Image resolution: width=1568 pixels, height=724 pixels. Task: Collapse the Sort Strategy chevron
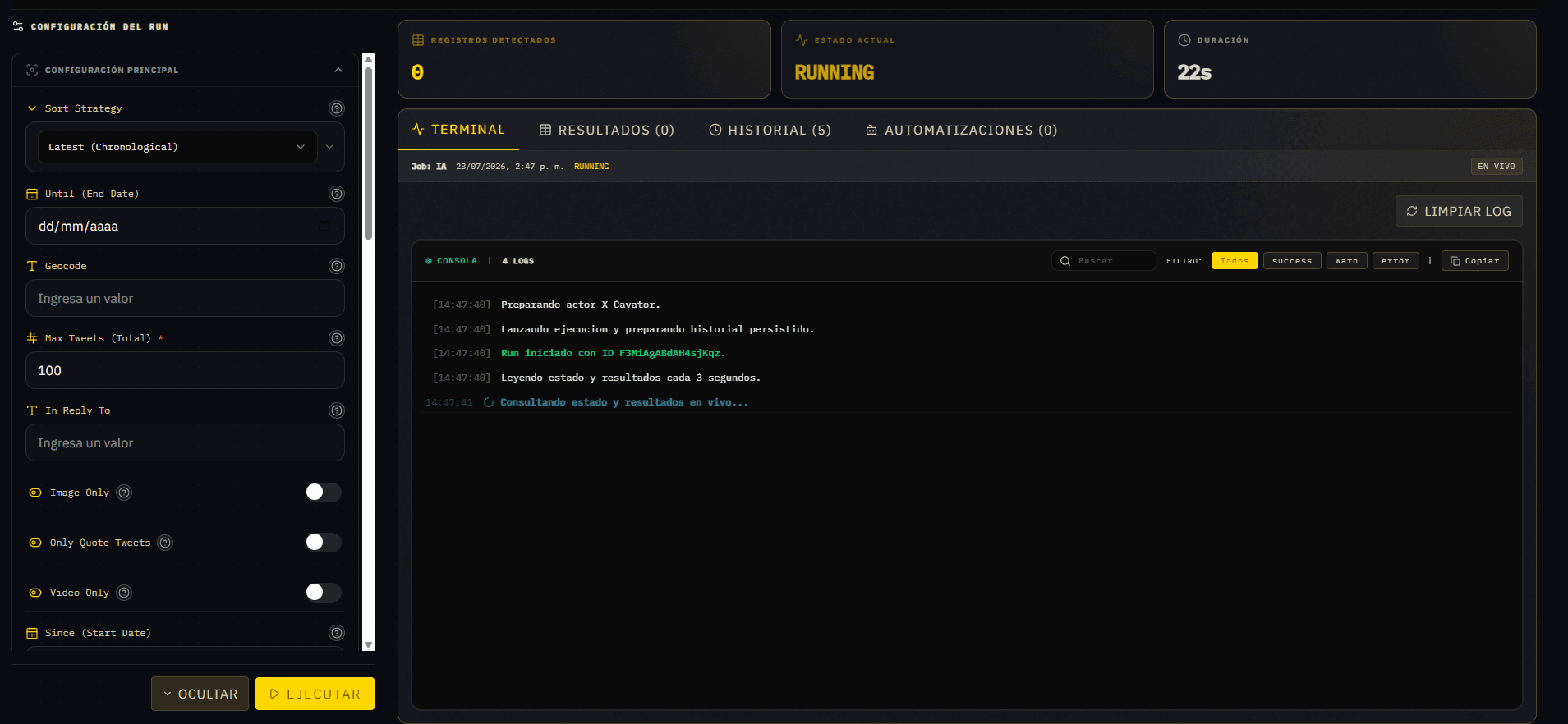click(32, 108)
